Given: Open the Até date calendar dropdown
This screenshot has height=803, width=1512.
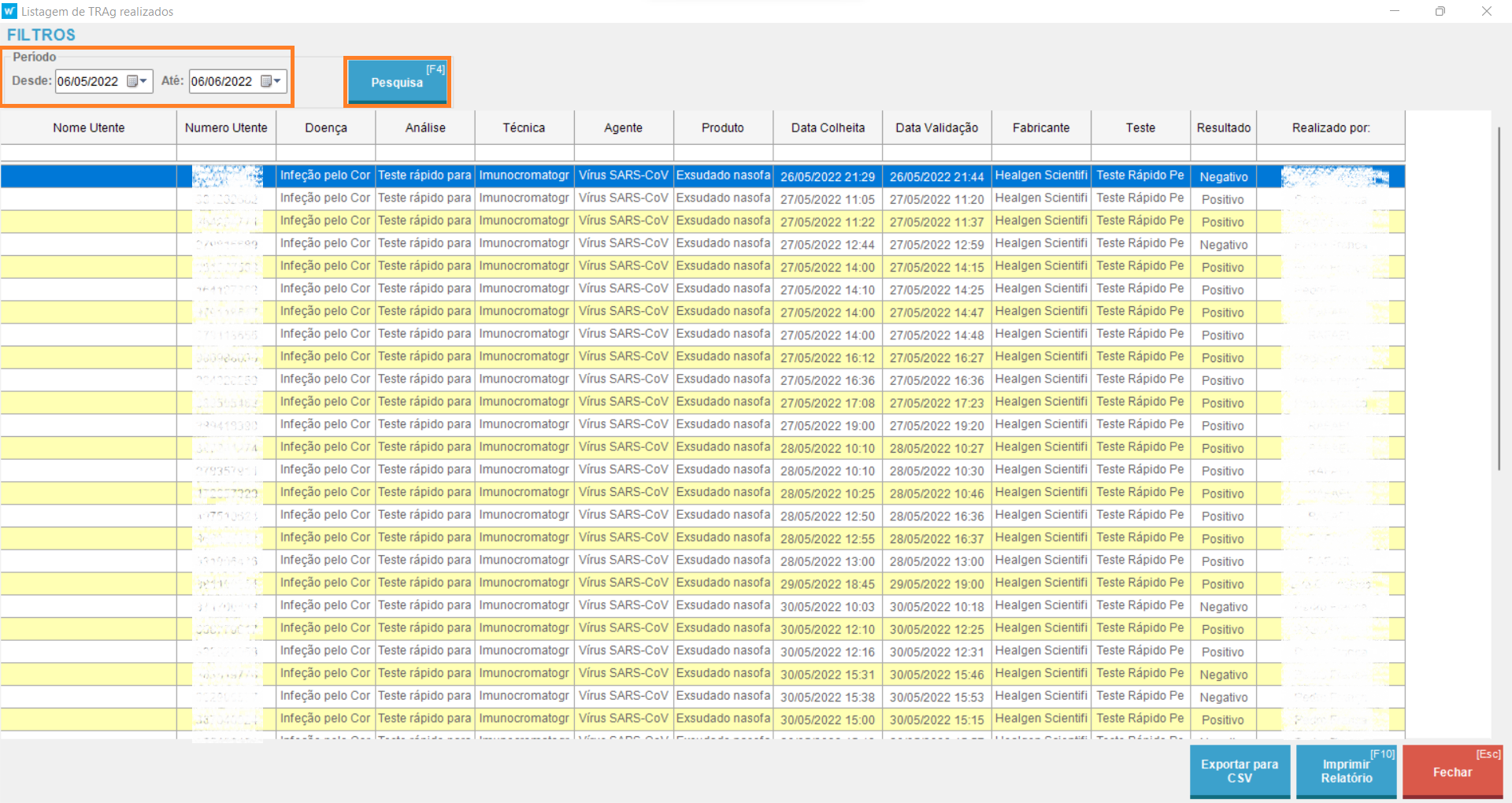Looking at the screenshot, I should tap(272, 81).
